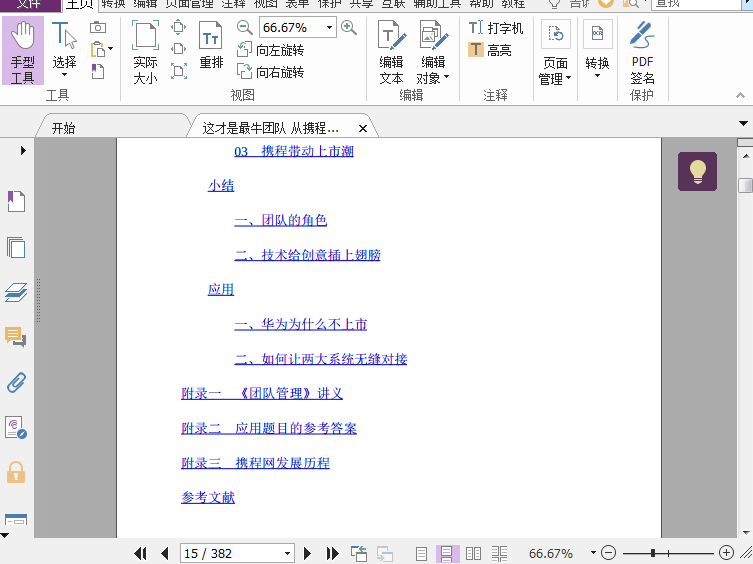Open the Edit Object tool
Screen dimensions: 753x564
[433, 52]
